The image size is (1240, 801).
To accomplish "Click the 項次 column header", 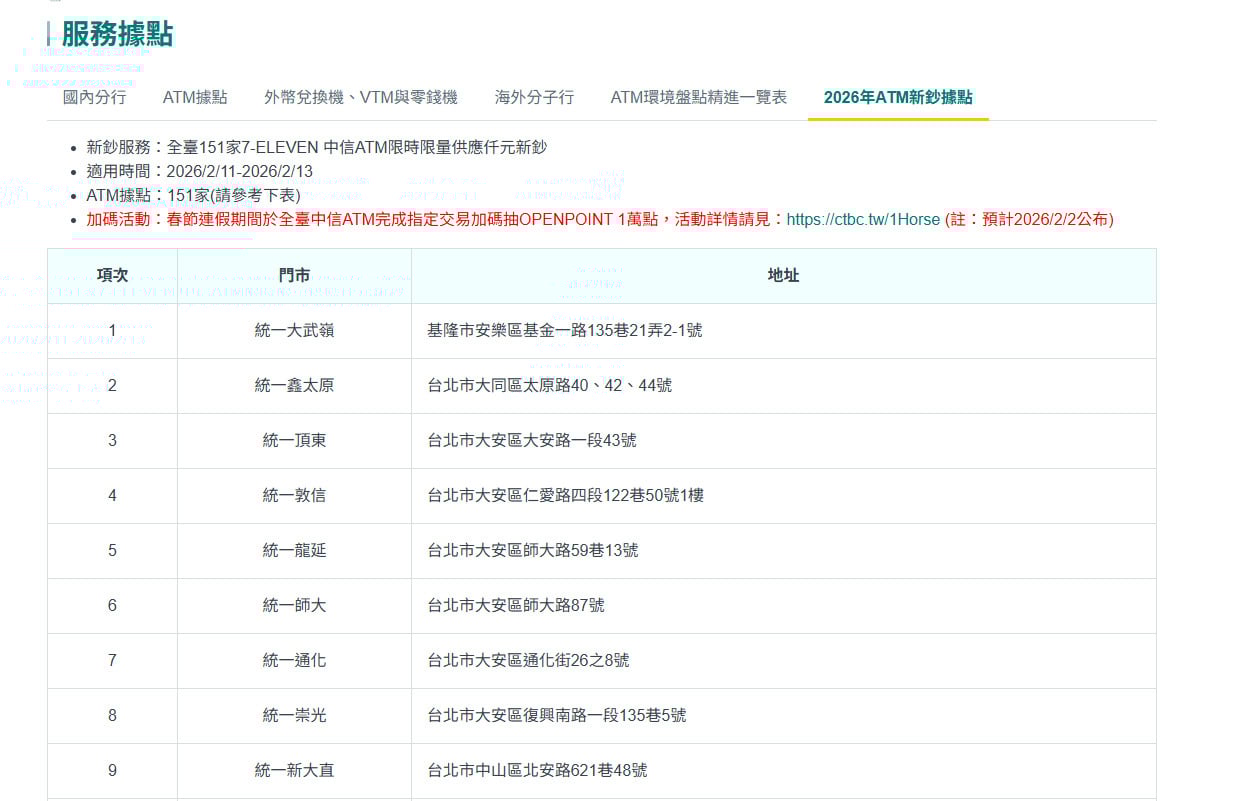I will (112, 276).
